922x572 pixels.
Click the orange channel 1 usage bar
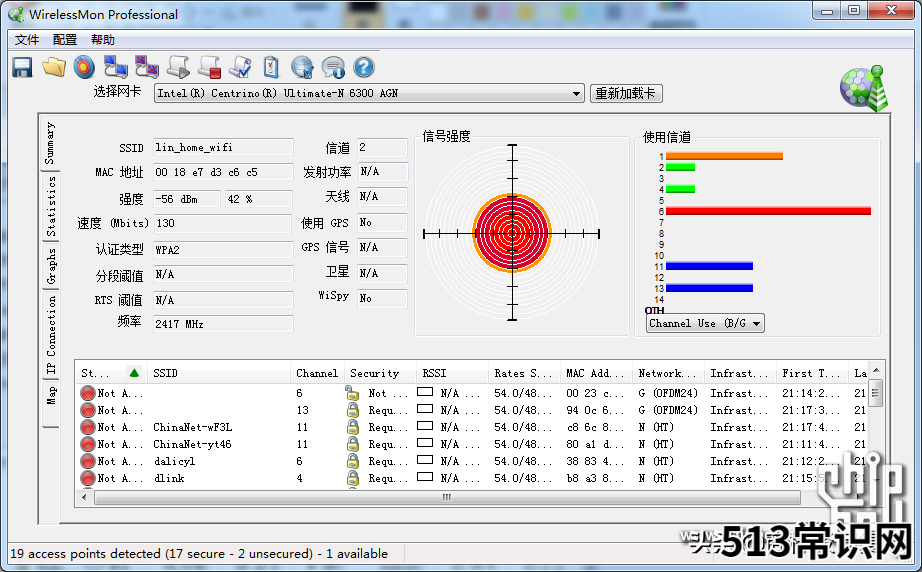[x=724, y=156]
